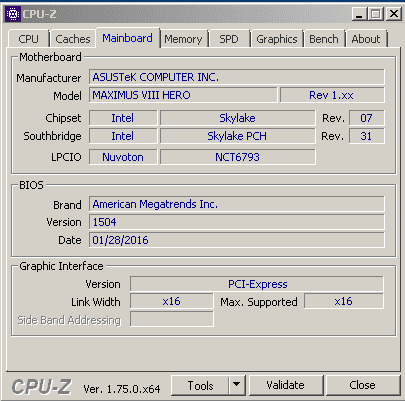Image resolution: width=405 pixels, height=401 pixels.
Task: Maximize the CPU-Z window
Action: pyautogui.click(x=376, y=14)
